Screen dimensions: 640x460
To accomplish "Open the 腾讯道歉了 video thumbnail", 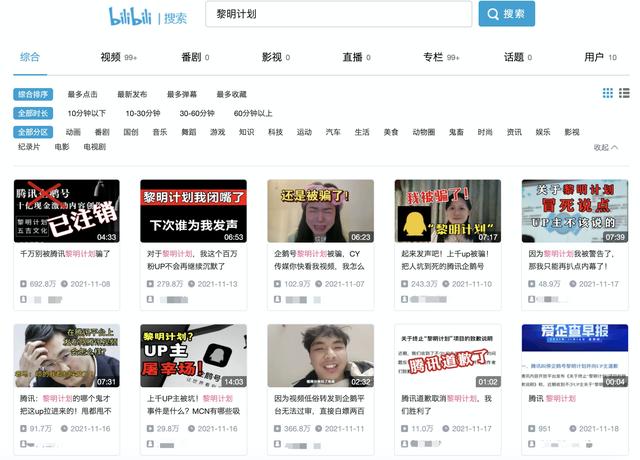I will 447,356.
